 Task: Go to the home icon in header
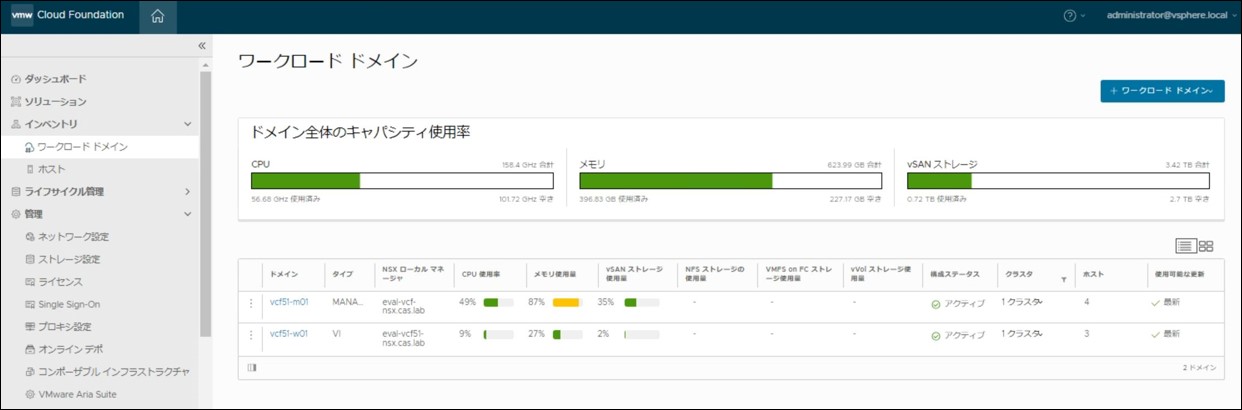[x=158, y=16]
